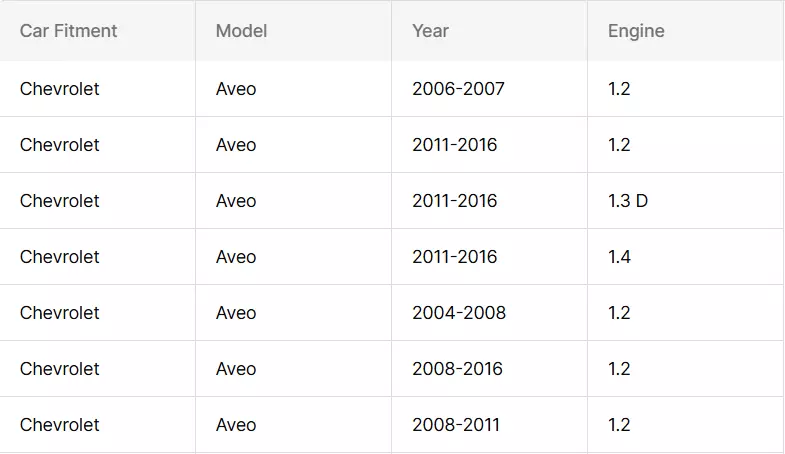Click Chevrolet in the 2004-2008 row
This screenshot has width=785, height=454.
60,313
